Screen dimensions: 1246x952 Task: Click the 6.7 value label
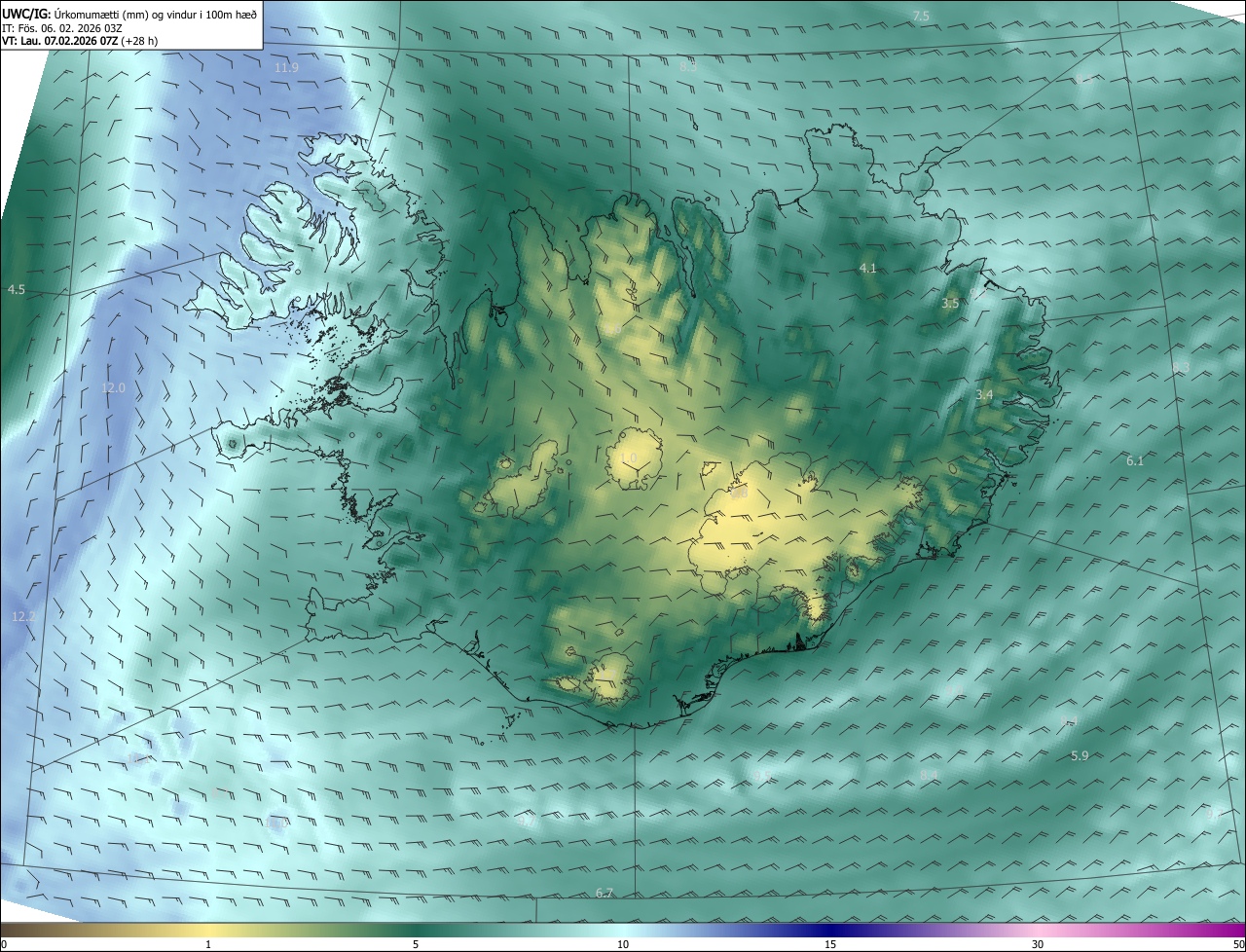point(605,893)
